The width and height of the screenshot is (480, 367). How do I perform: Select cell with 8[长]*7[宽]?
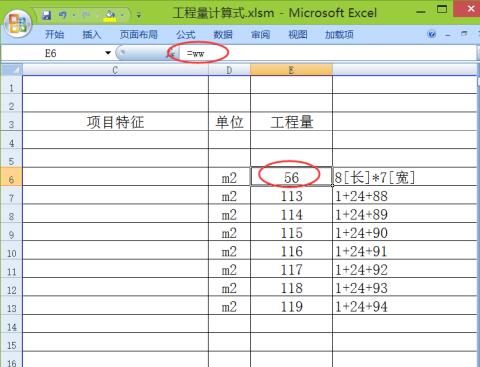coord(405,177)
